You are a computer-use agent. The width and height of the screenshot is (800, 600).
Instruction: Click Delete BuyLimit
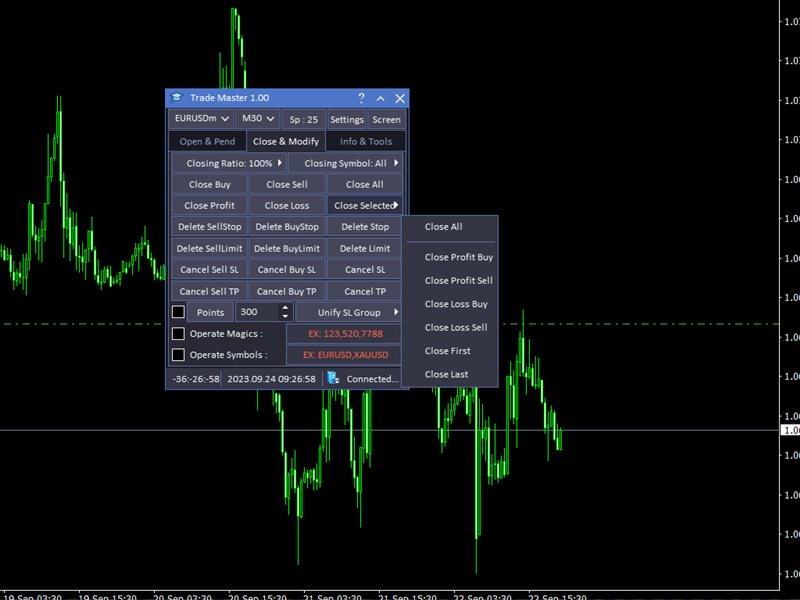click(x=287, y=248)
